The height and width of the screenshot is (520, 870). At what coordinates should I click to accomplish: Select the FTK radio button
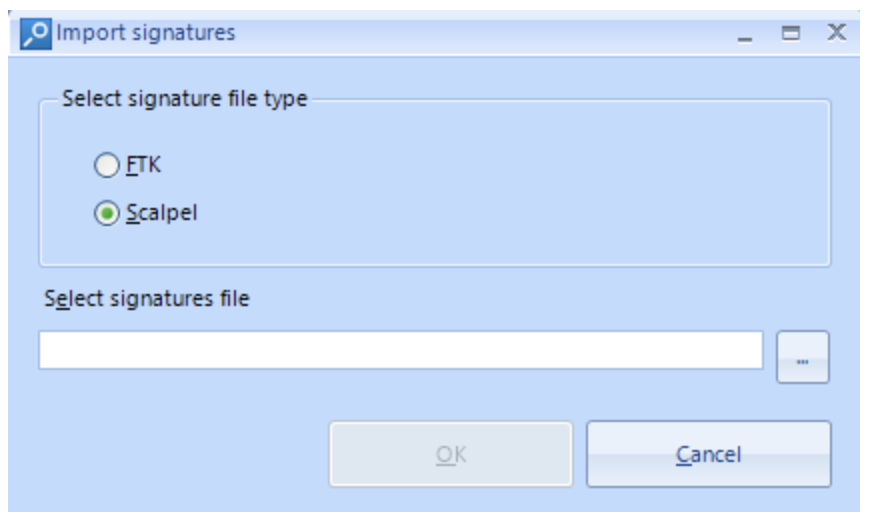[x=107, y=165]
